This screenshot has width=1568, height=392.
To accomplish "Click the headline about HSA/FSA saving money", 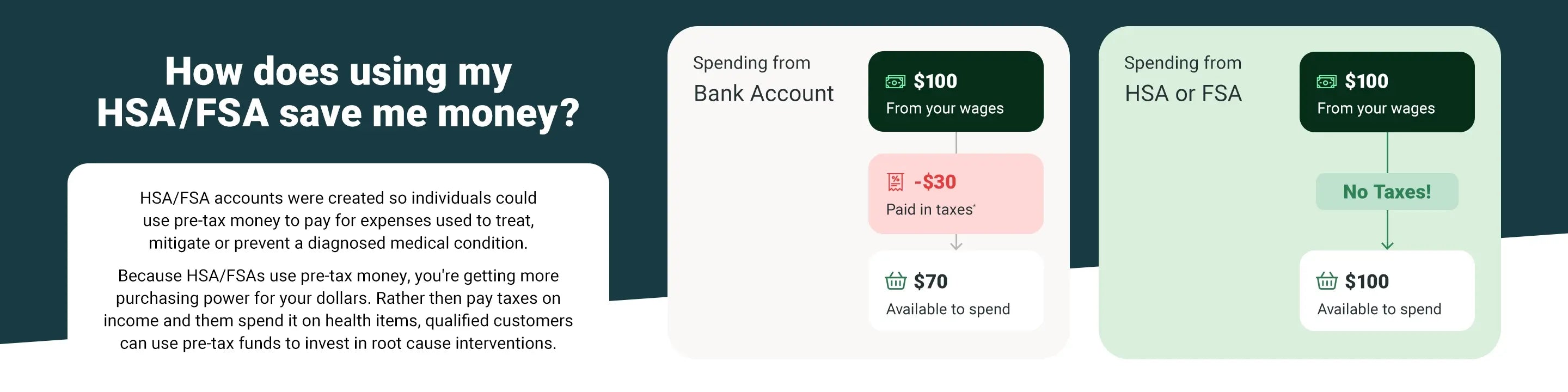I will (338, 92).
